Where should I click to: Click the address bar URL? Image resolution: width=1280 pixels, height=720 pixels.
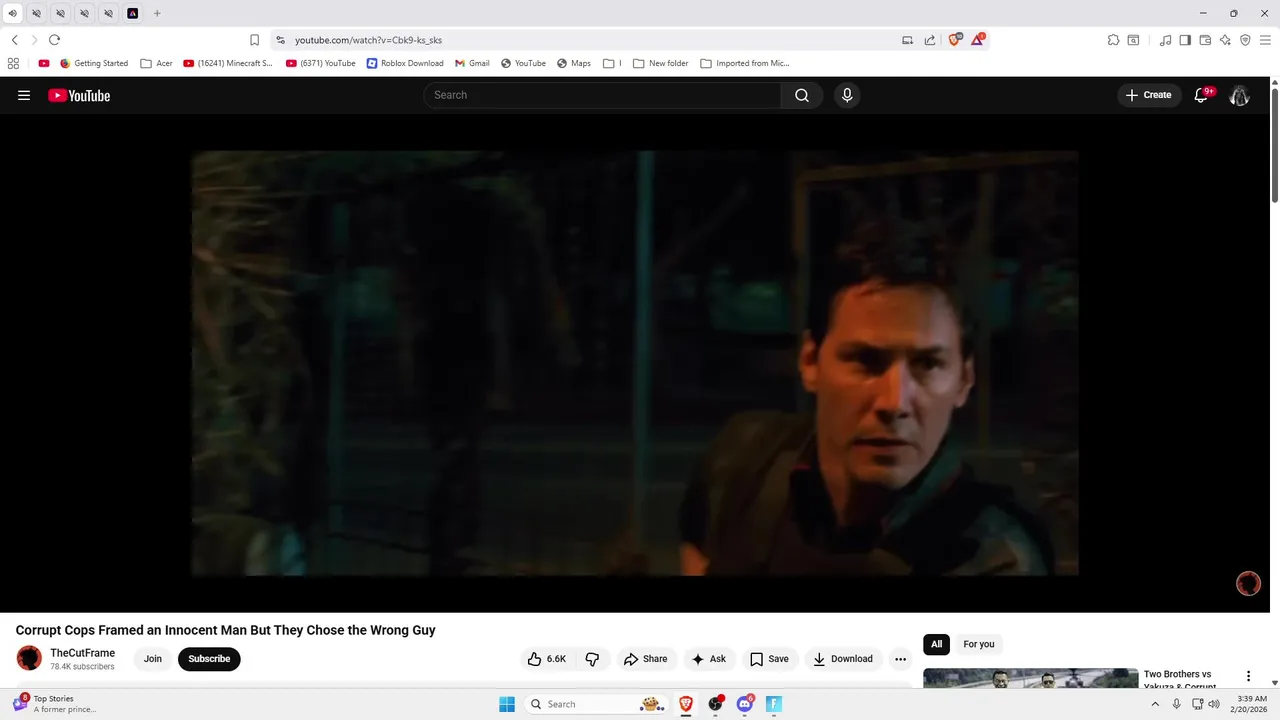coord(368,40)
